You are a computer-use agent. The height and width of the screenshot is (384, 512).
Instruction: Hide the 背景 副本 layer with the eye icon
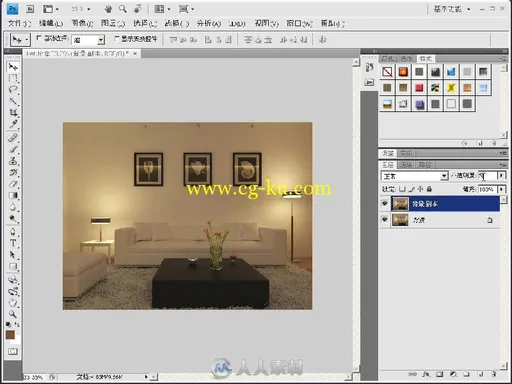coord(384,203)
